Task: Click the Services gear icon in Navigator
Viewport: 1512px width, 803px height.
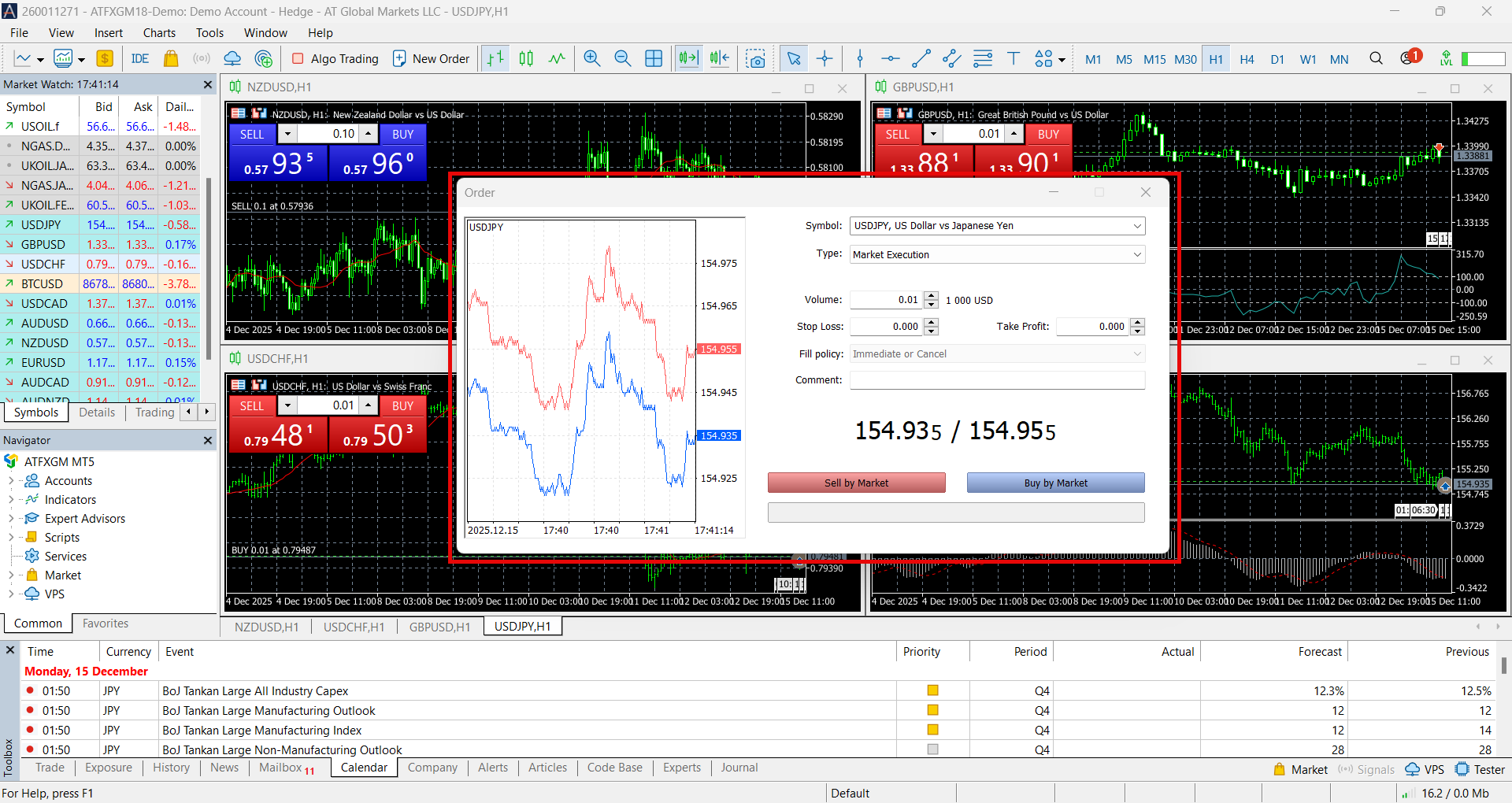Action: point(32,556)
